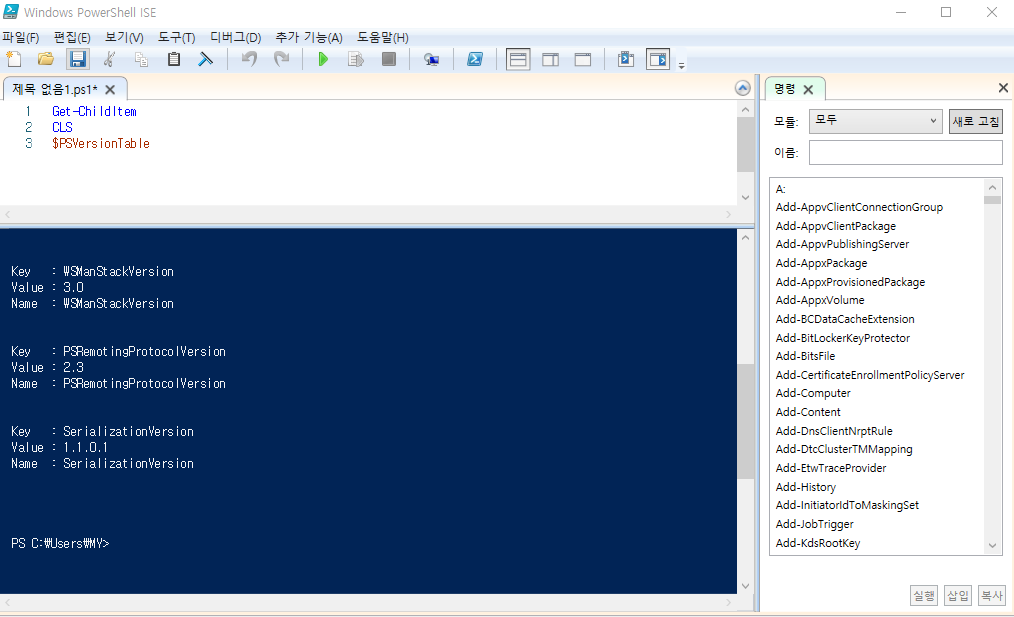Close the 명령 tab
Viewport: 1014px width, 617px height.
coord(808,90)
